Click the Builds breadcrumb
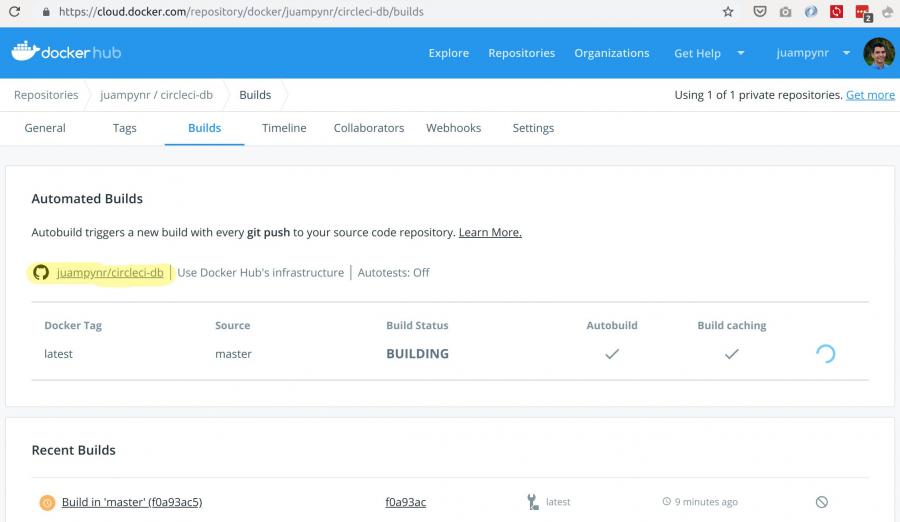This screenshot has width=900, height=522. point(255,95)
